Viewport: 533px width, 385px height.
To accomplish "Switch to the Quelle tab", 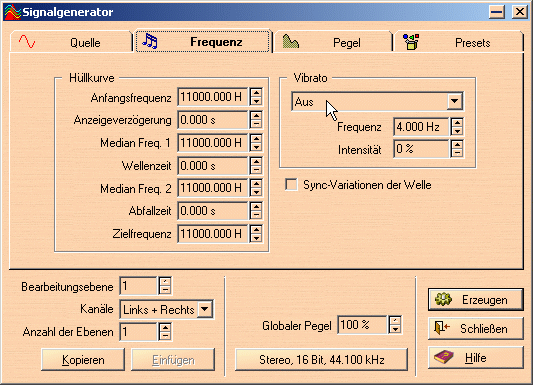I will pyautogui.click(x=71, y=42).
